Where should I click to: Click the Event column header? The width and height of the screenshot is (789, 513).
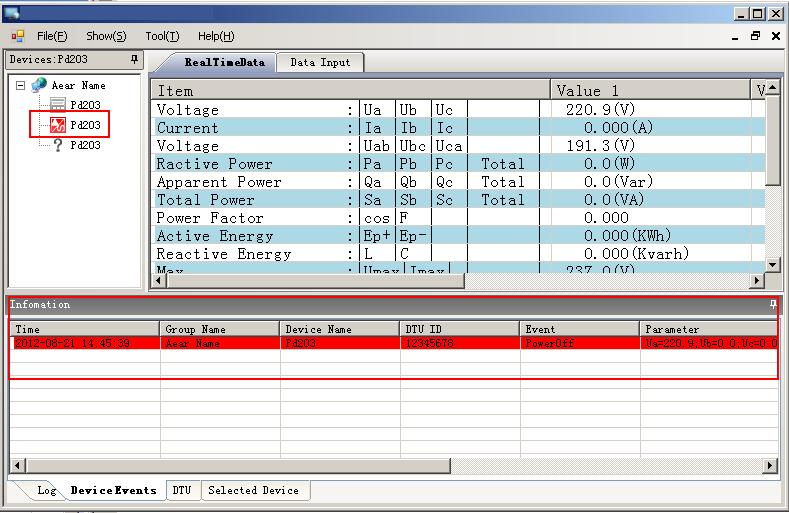tap(580, 328)
